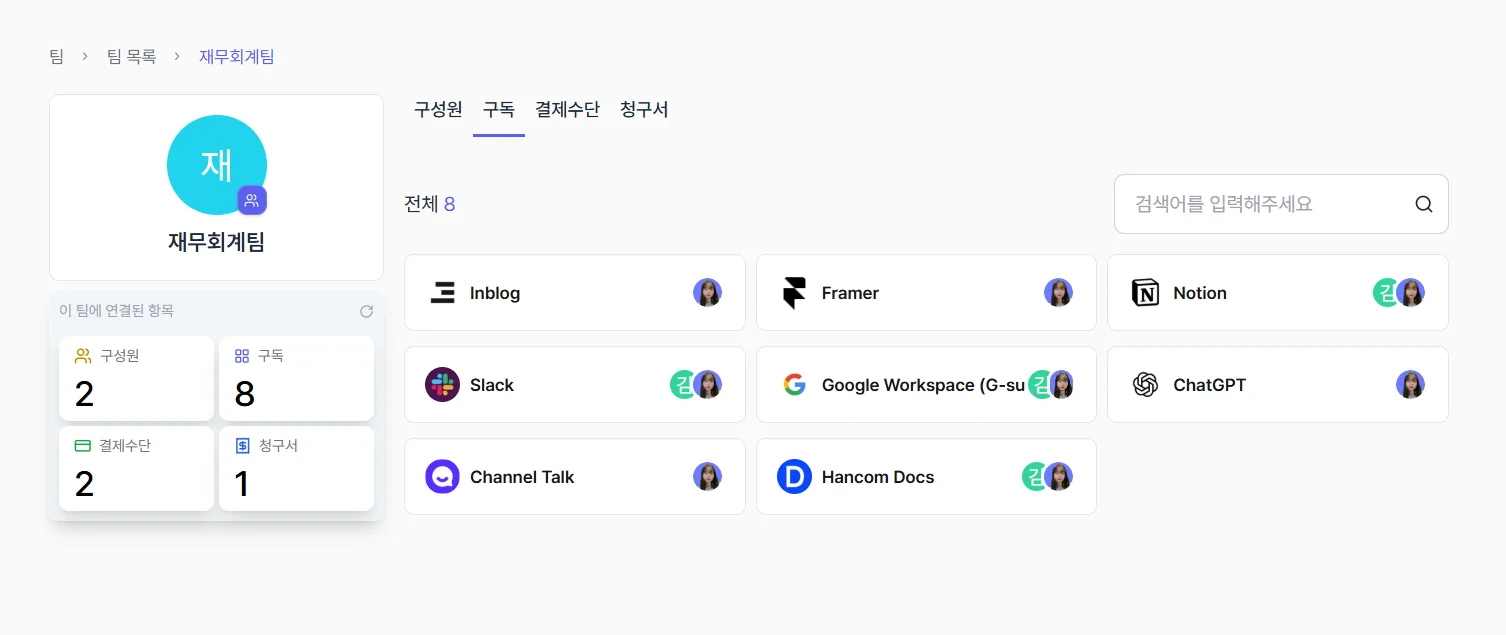
Task: Select the 구독 tab
Action: pyautogui.click(x=498, y=110)
